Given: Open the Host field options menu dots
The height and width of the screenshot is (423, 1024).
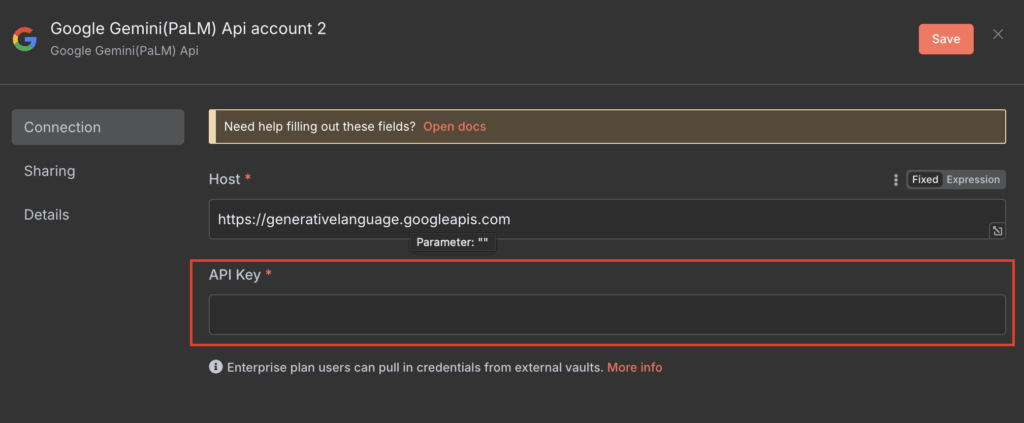Looking at the screenshot, I should click(895, 180).
